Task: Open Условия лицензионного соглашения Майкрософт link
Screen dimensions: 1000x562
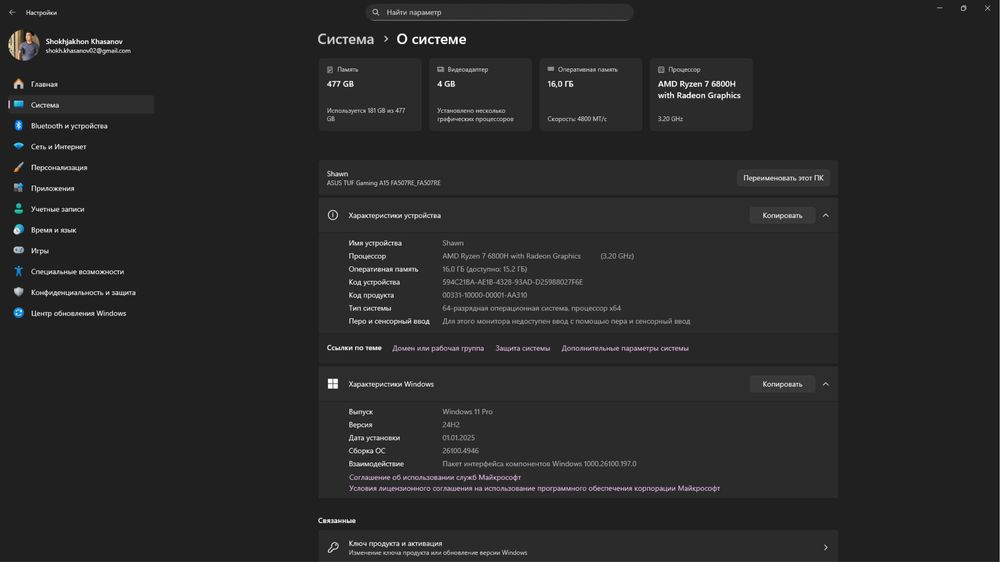Action: (x=534, y=488)
